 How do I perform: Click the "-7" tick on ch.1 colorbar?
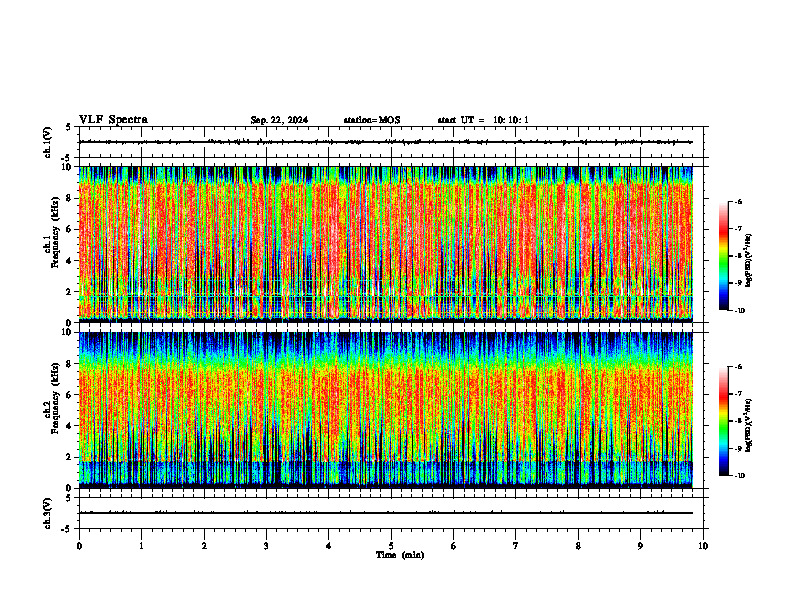click(x=739, y=229)
